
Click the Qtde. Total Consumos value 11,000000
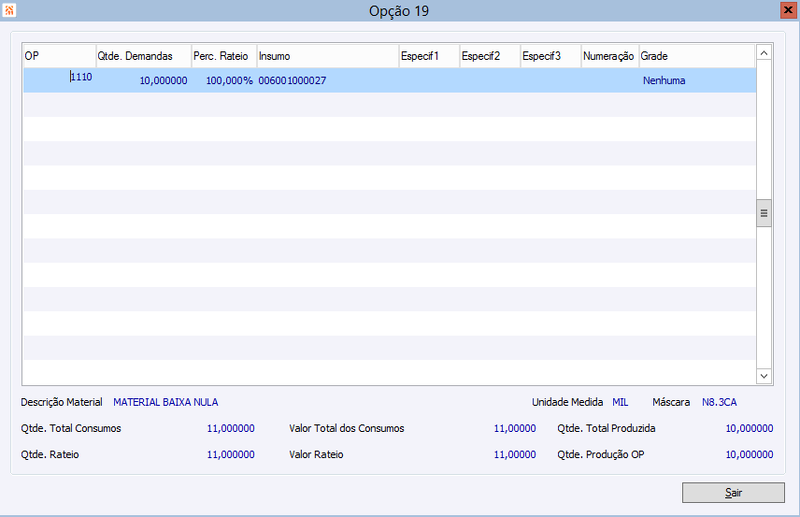pos(231,428)
